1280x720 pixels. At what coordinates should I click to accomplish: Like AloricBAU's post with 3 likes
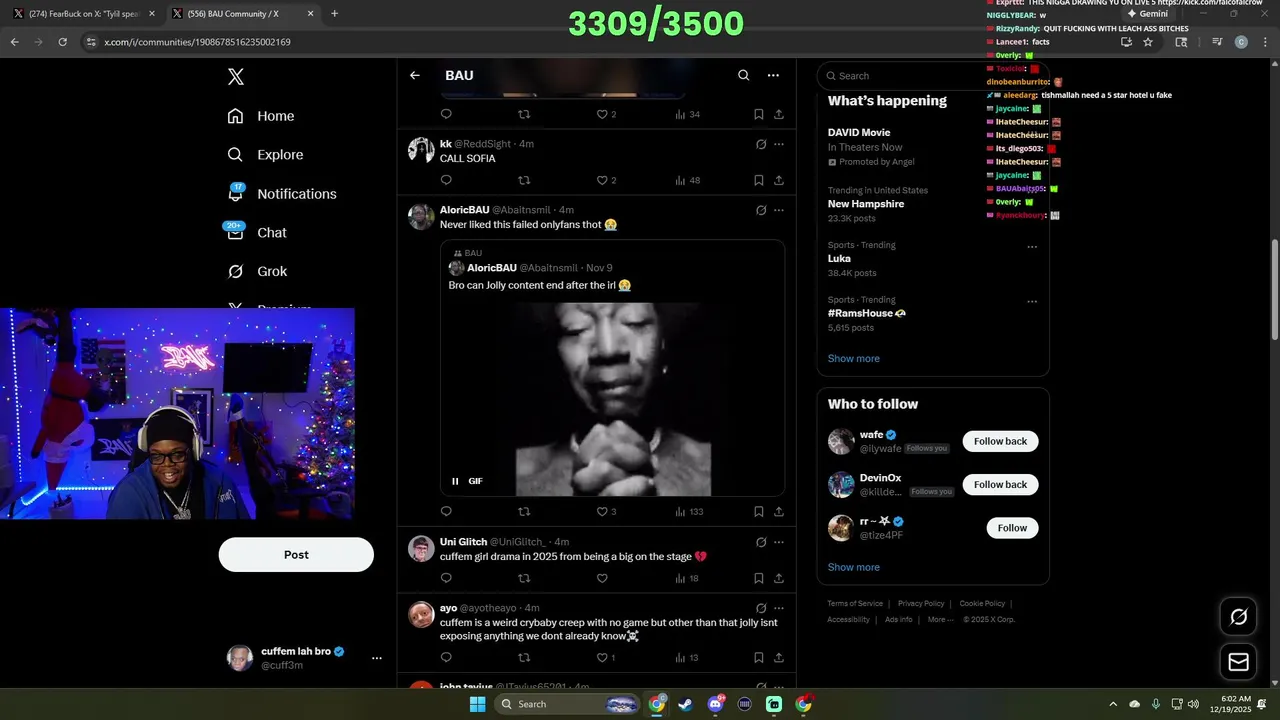click(x=605, y=511)
